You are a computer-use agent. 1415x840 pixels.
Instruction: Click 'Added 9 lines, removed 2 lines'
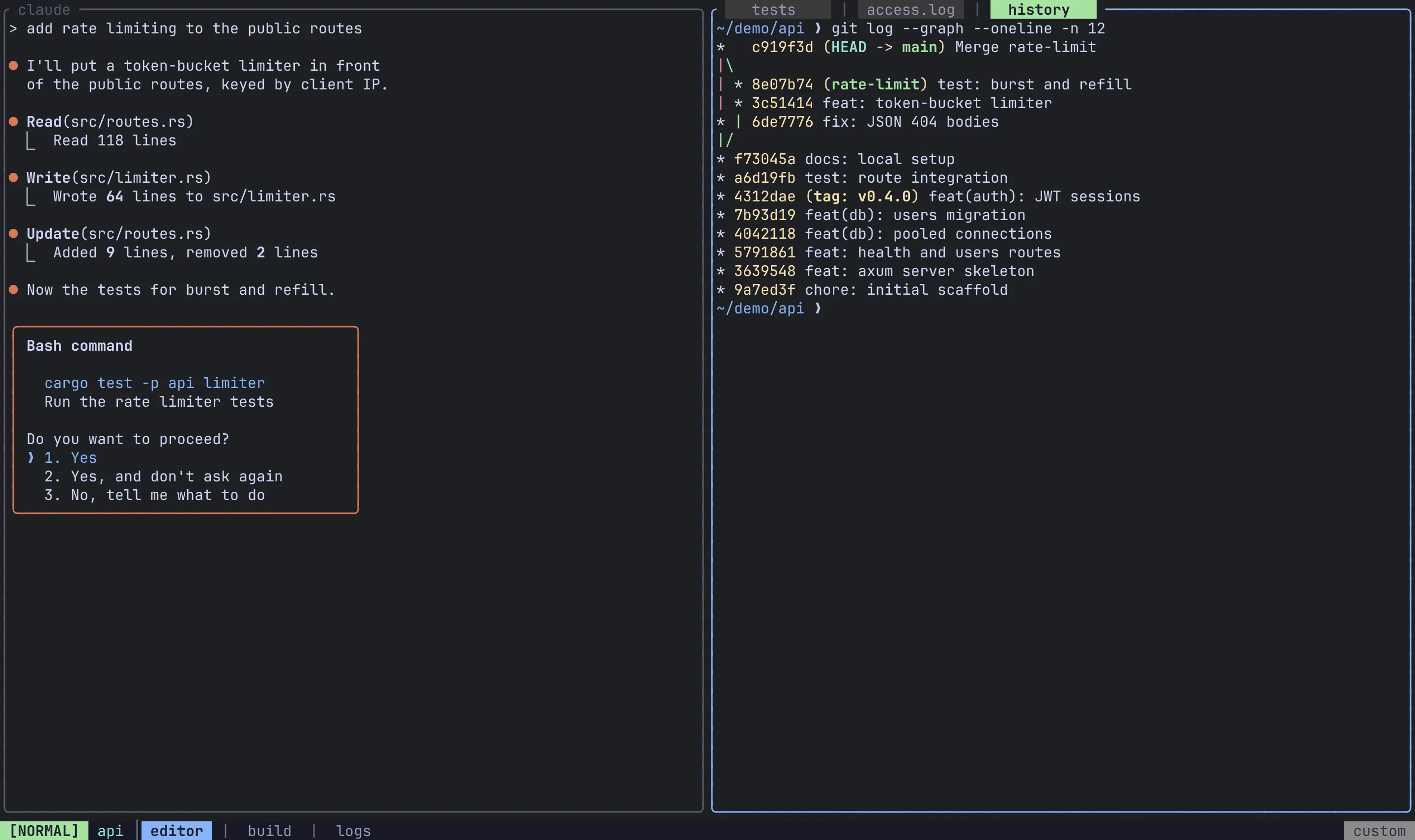coord(186,252)
